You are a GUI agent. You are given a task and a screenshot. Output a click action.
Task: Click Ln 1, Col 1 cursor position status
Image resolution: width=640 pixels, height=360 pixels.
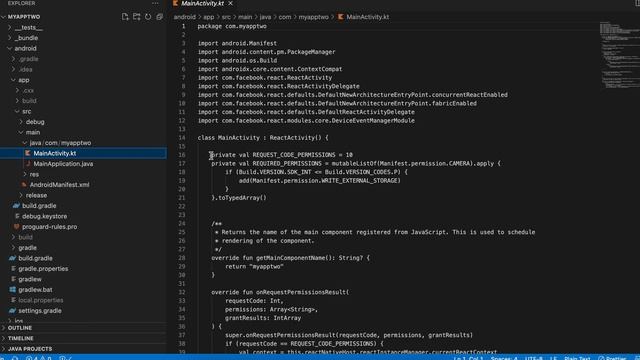pos(468,358)
